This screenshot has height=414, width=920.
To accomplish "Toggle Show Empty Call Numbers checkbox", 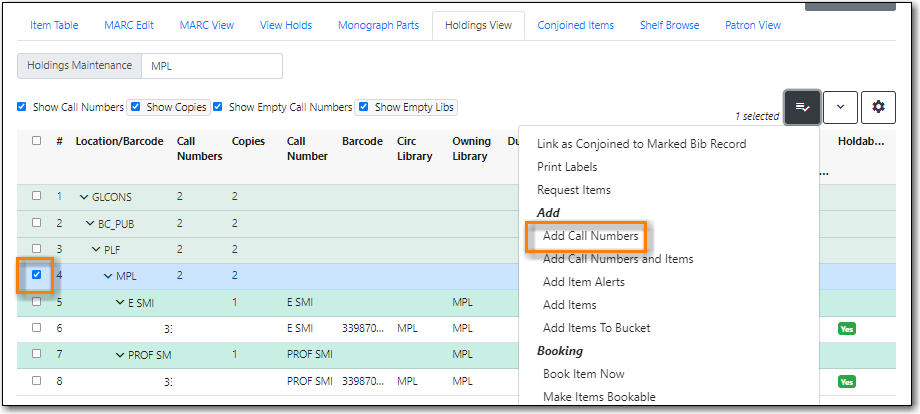I will [x=218, y=107].
